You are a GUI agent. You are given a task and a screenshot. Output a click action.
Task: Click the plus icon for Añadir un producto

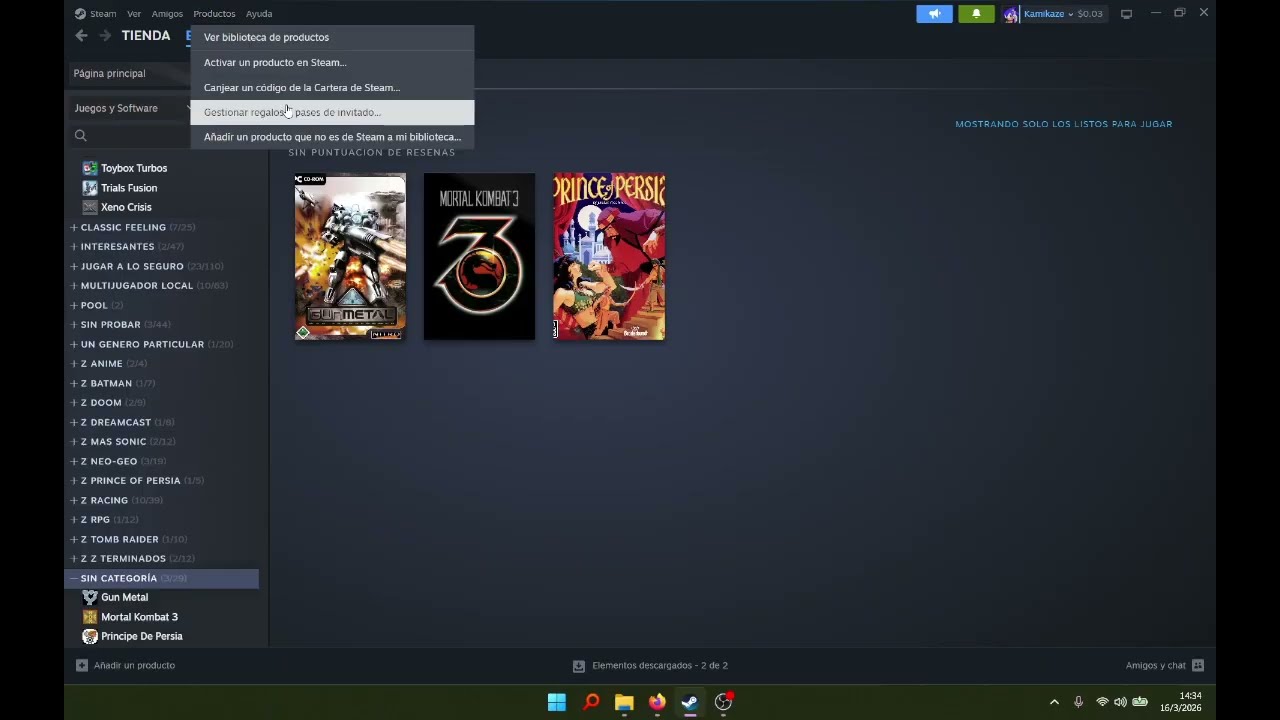(82, 665)
